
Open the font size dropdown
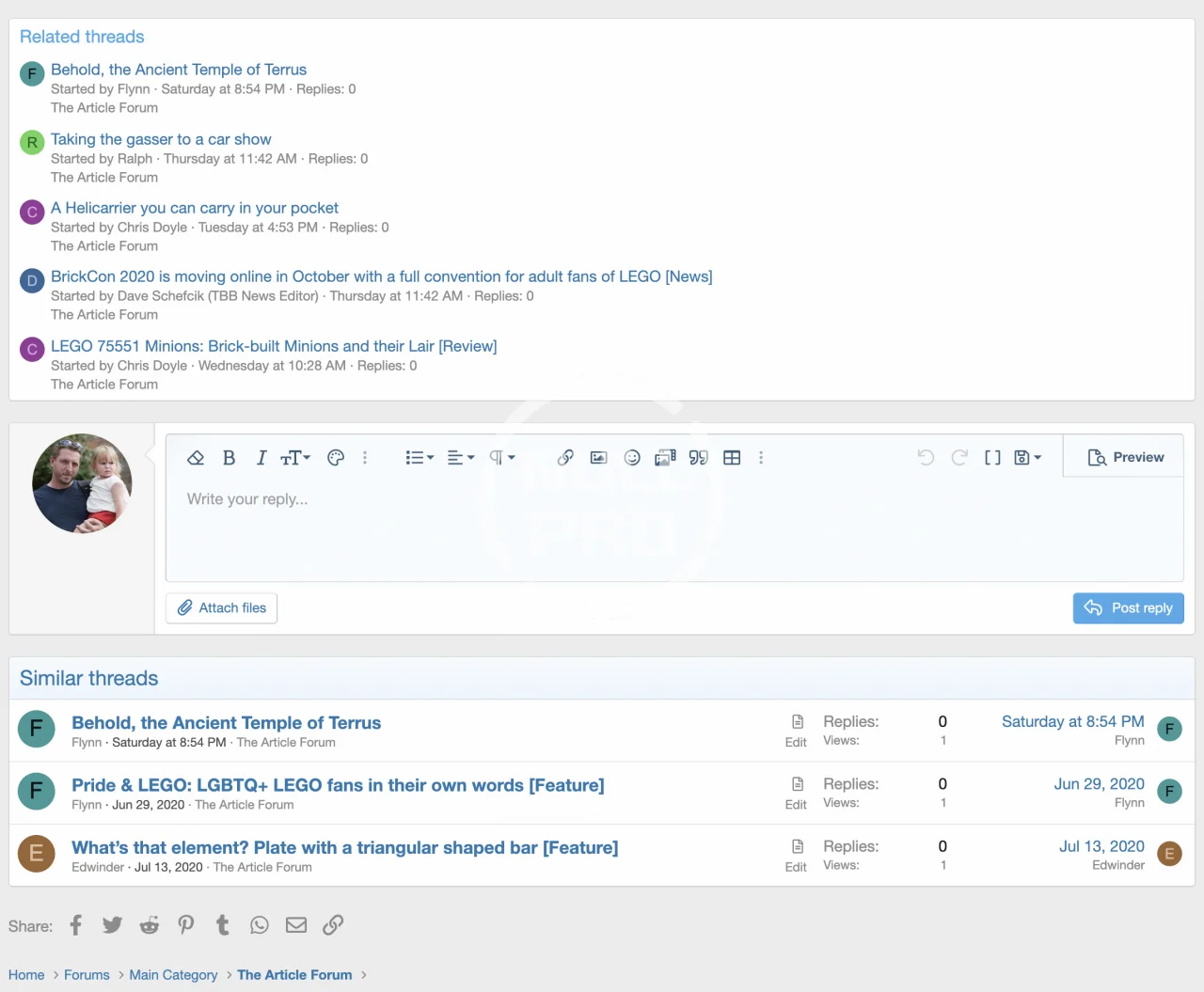295,458
